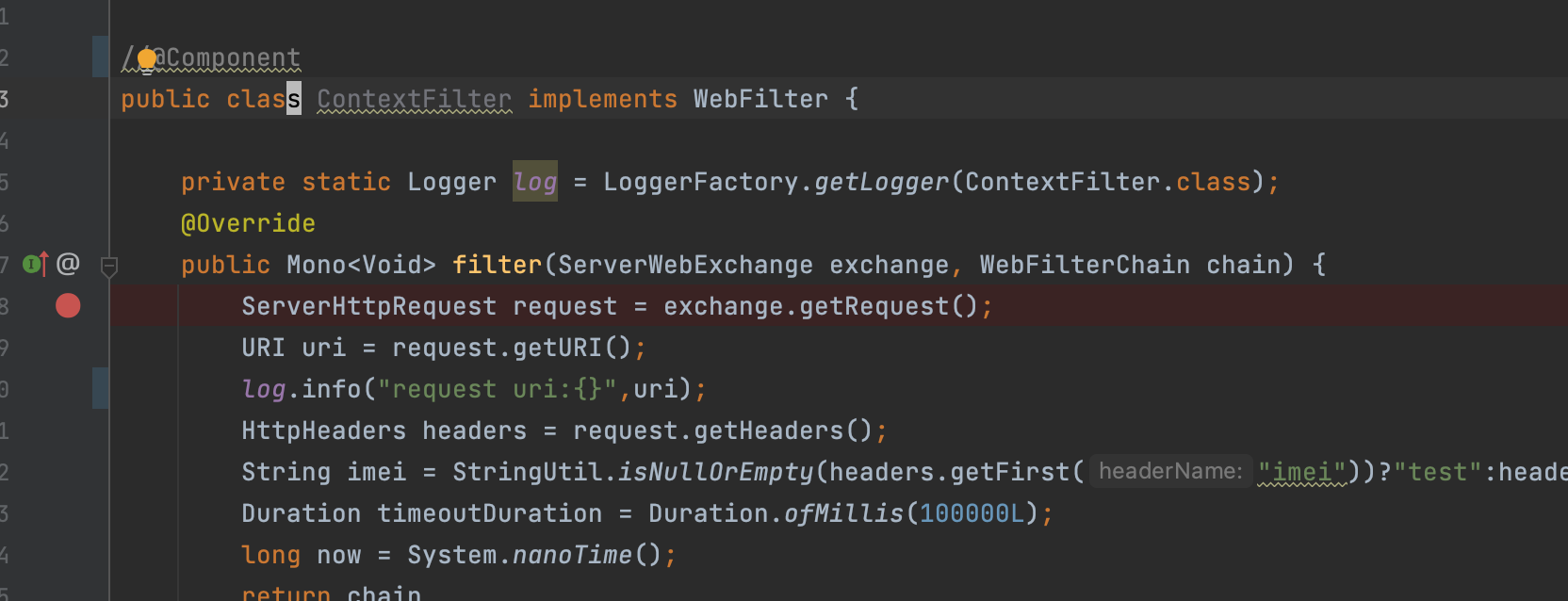Click the 100000L numeric literal
This screenshot has width=1568, height=601.
(x=972, y=513)
